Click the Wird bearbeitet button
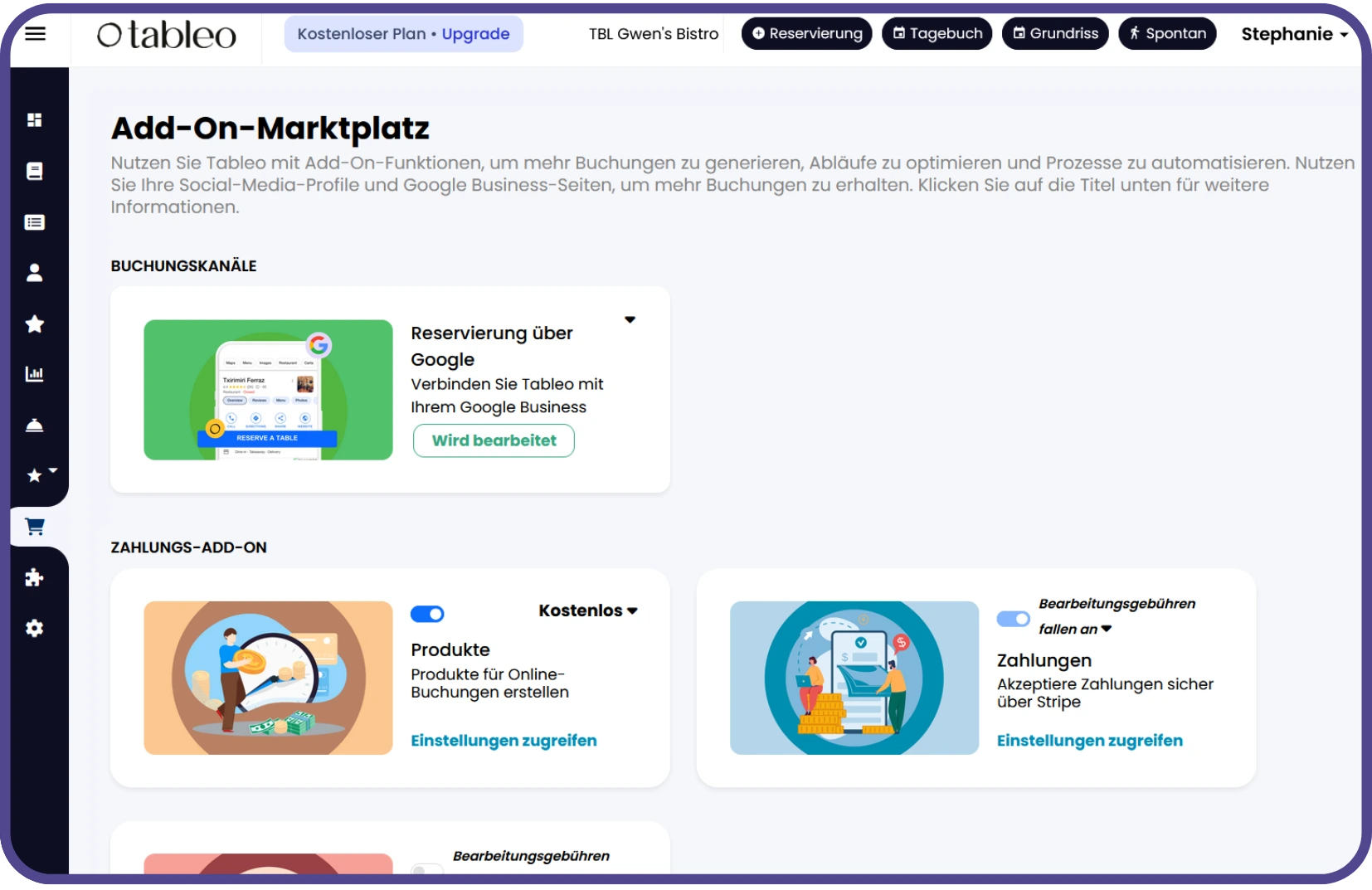This screenshot has height=890, width=1372. coord(494,440)
